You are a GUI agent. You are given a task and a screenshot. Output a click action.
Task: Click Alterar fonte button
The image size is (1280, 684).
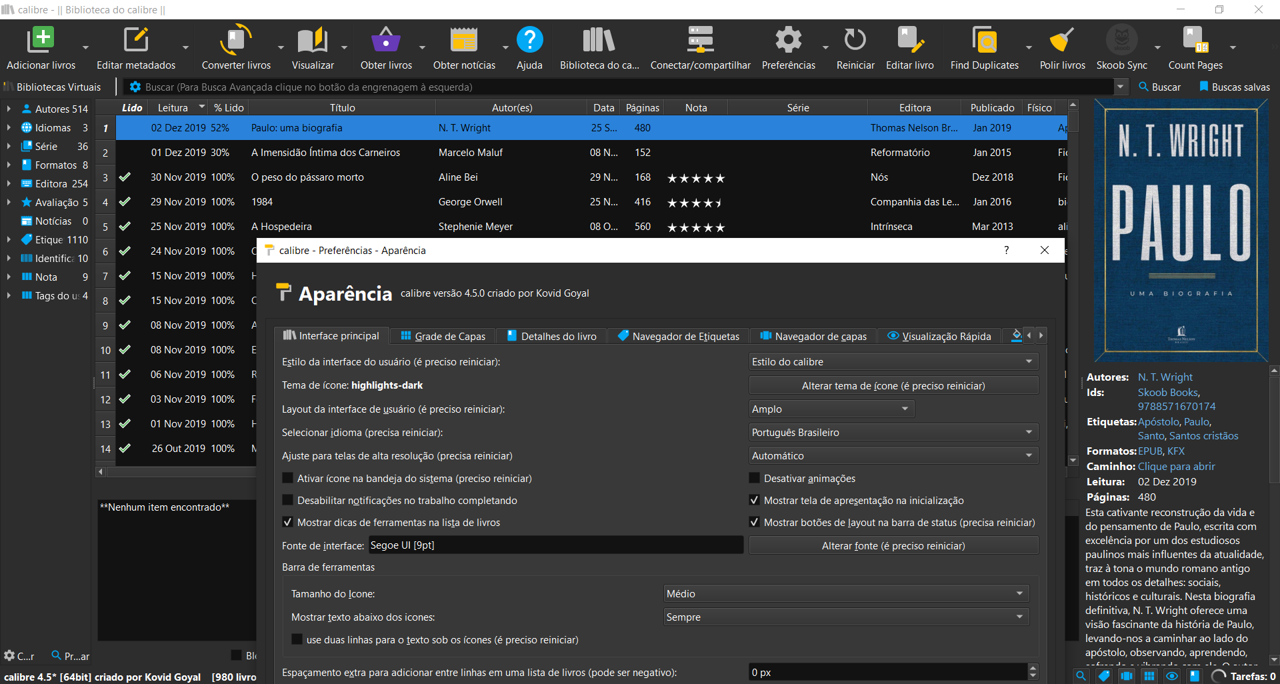893,546
